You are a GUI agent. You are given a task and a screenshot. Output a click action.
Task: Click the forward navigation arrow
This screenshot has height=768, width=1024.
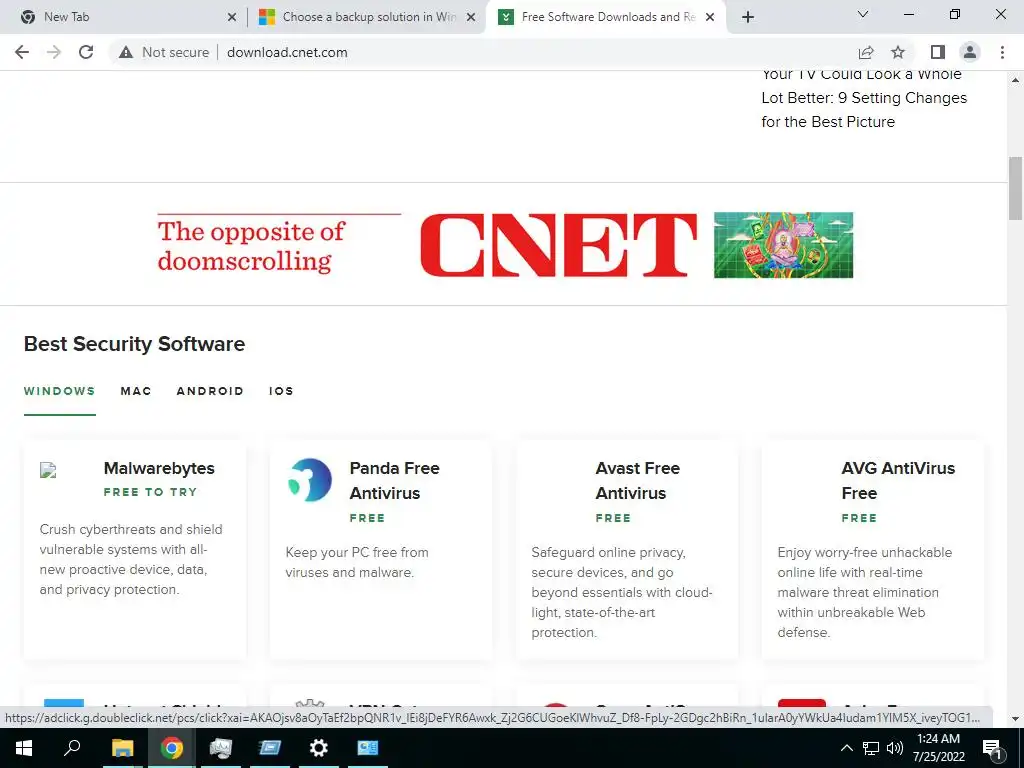54,52
